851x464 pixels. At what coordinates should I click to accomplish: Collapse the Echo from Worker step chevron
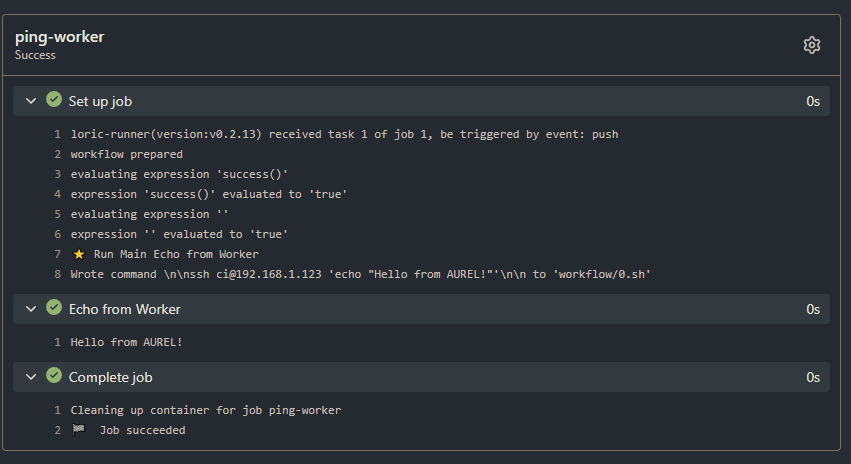pos(31,309)
